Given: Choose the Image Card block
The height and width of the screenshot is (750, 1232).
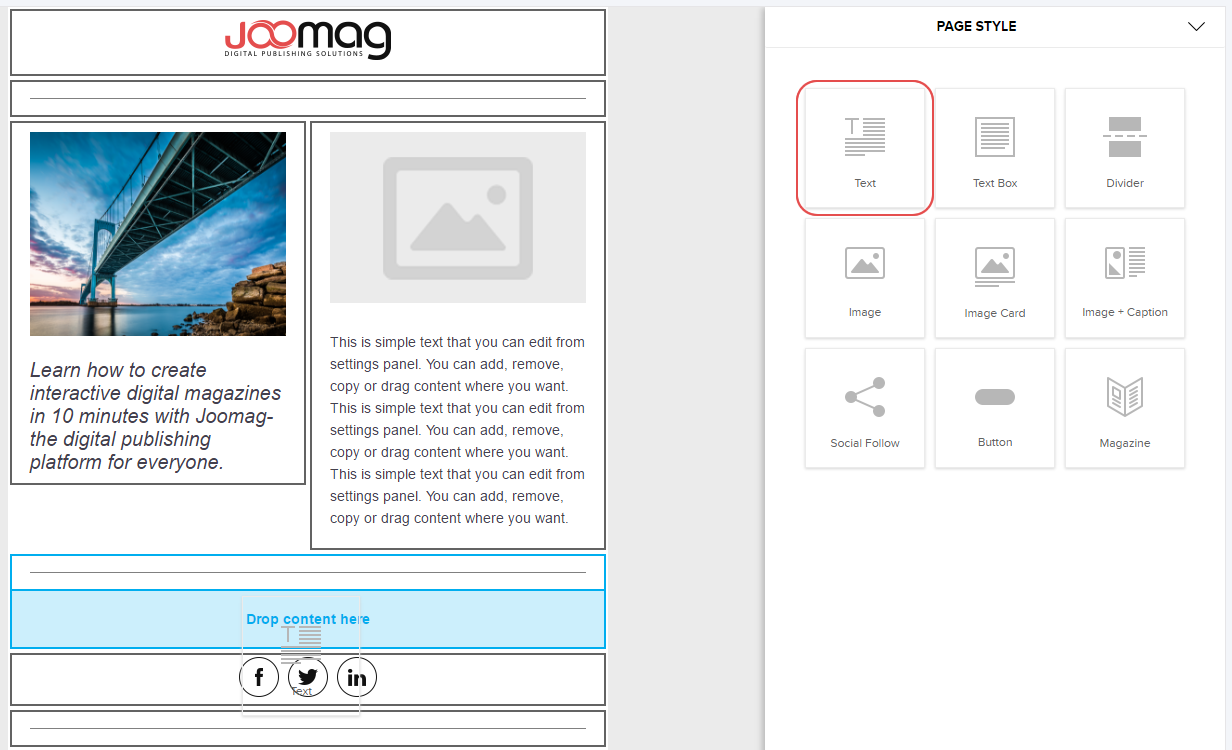Looking at the screenshot, I should click(995, 278).
